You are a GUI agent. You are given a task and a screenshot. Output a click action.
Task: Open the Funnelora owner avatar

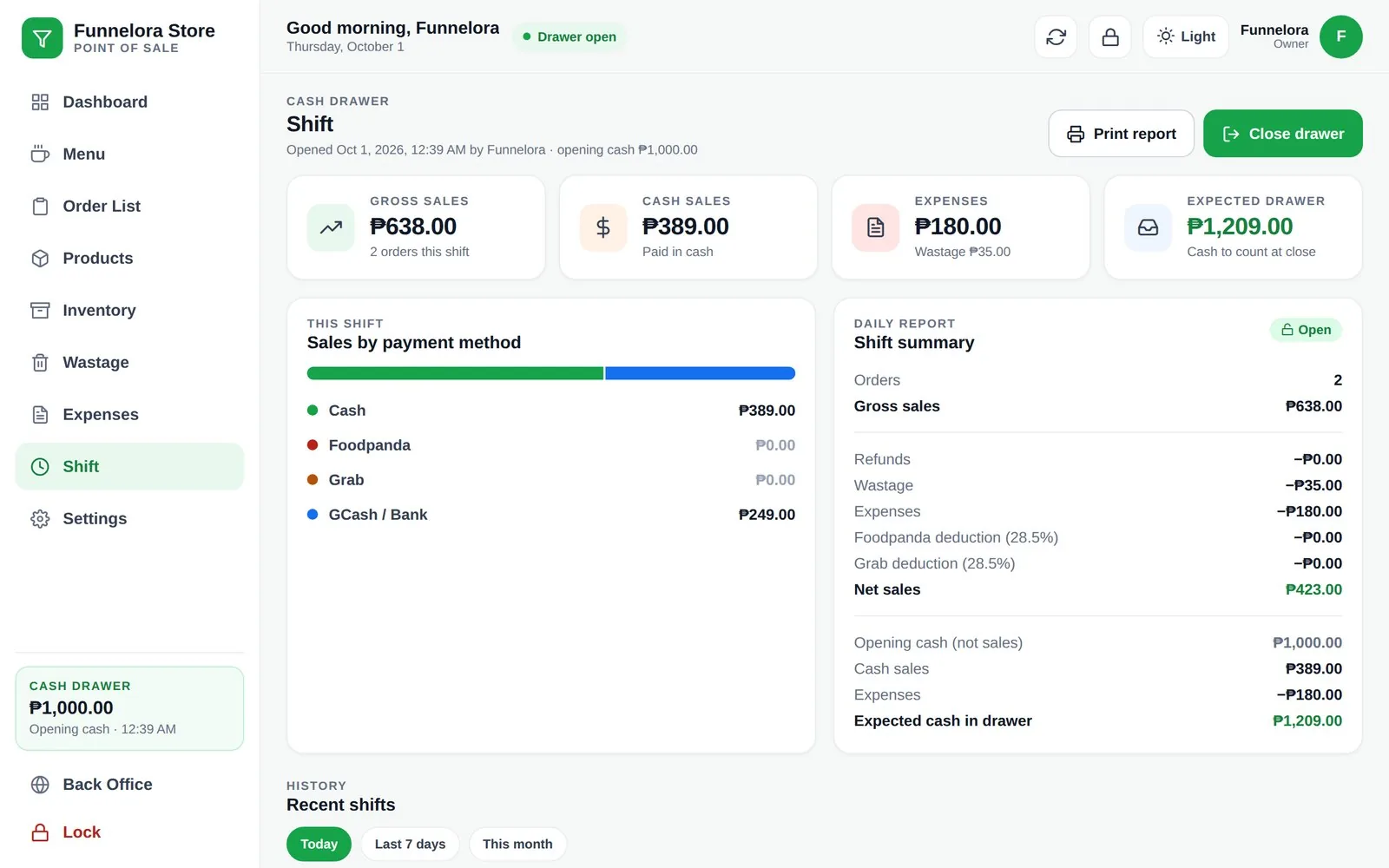click(1340, 36)
